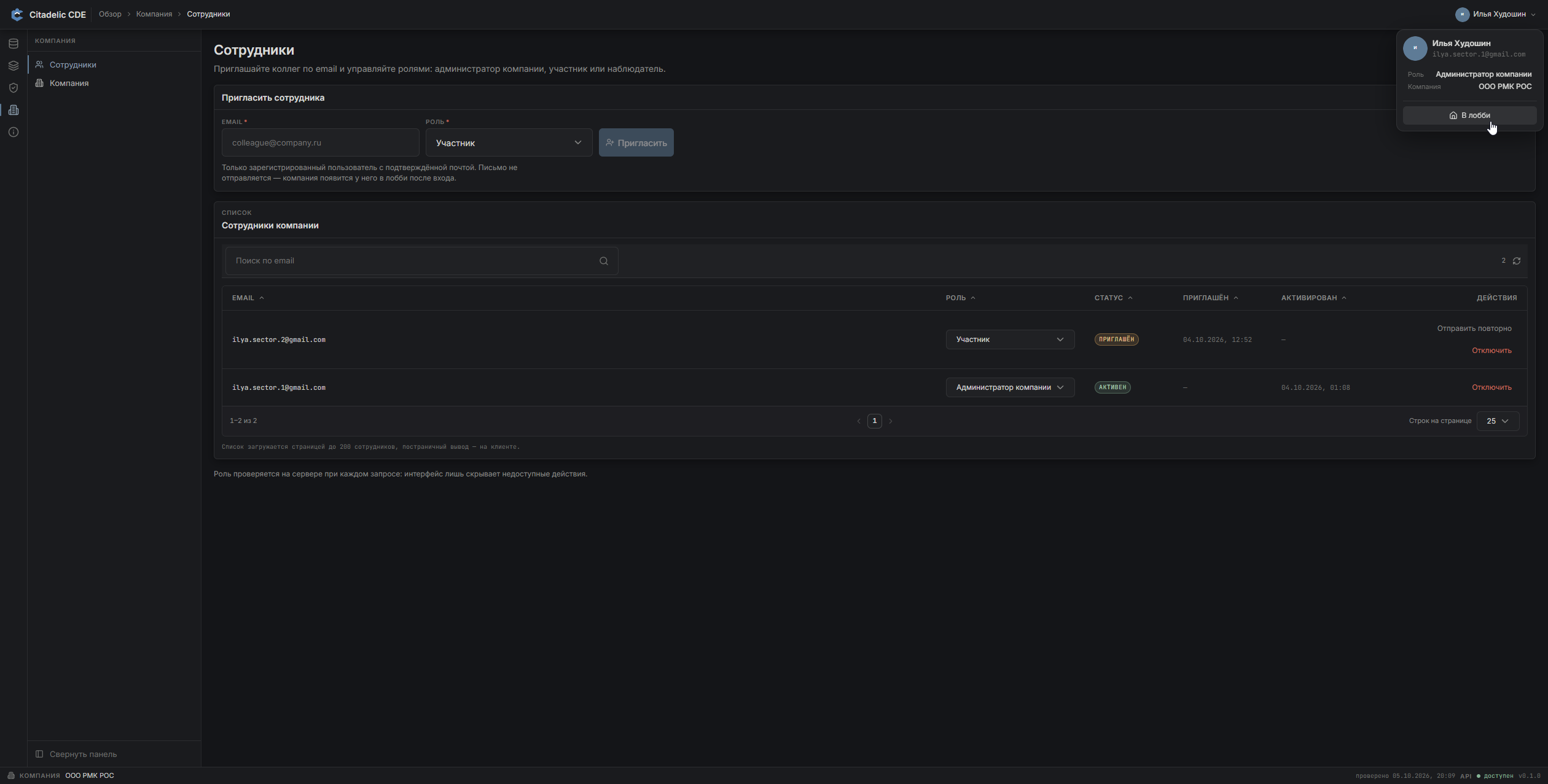This screenshot has height=784, width=1548.
Task: Sort table by Роль column header
Action: (x=961, y=298)
